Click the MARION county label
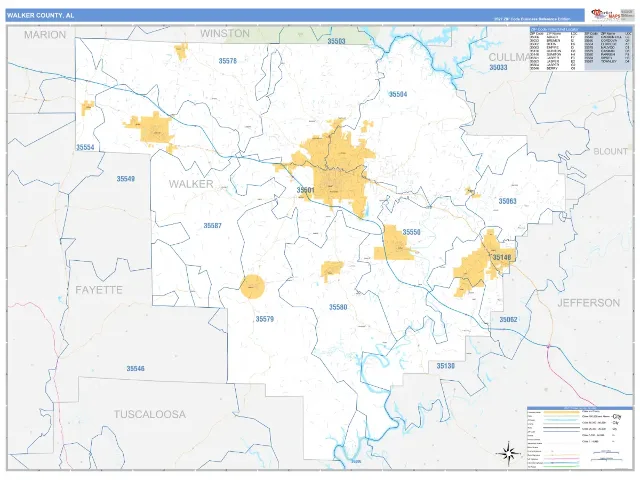 tap(45, 35)
